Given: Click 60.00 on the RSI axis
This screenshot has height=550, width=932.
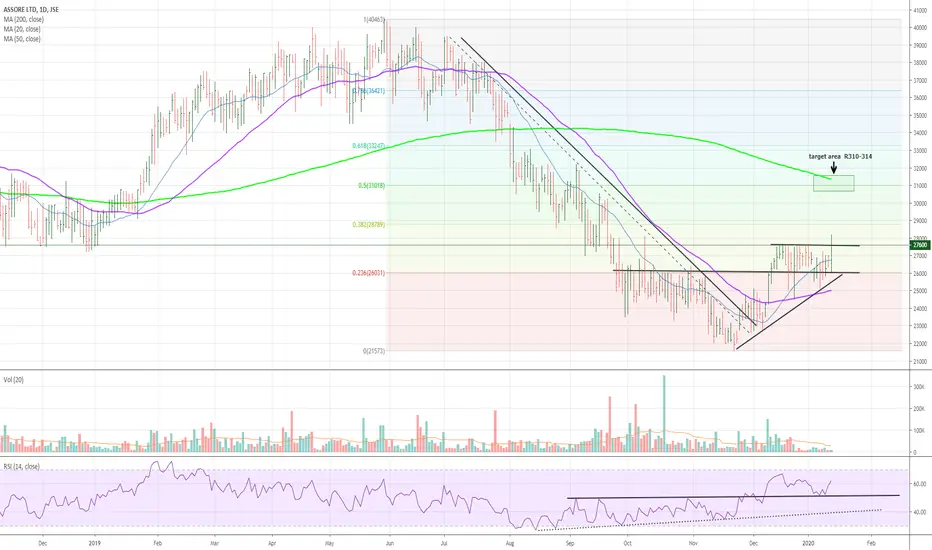Looking at the screenshot, I should click(920, 484).
